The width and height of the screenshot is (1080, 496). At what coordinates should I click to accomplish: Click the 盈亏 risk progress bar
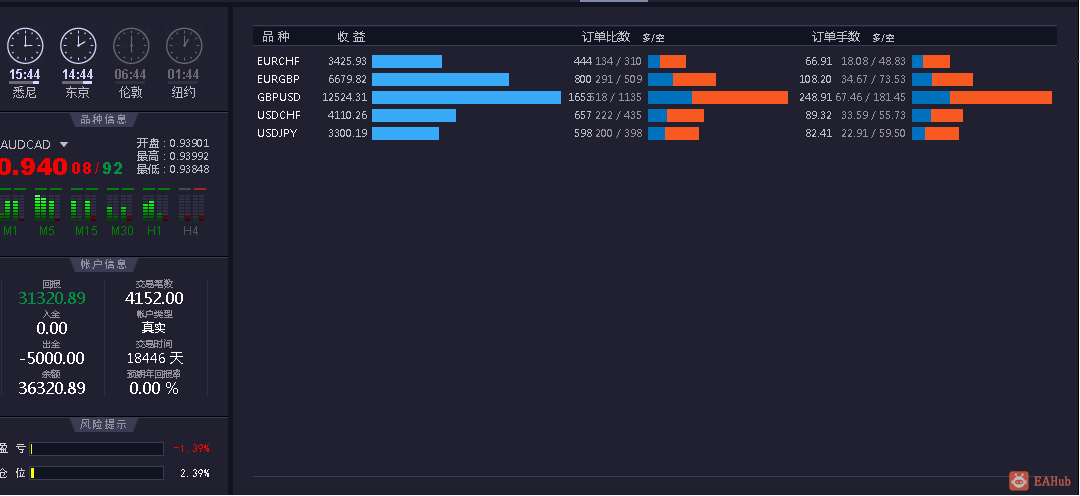pyautogui.click(x=97, y=449)
